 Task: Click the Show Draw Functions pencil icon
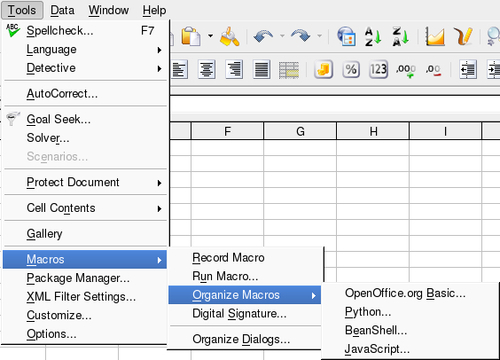463,36
